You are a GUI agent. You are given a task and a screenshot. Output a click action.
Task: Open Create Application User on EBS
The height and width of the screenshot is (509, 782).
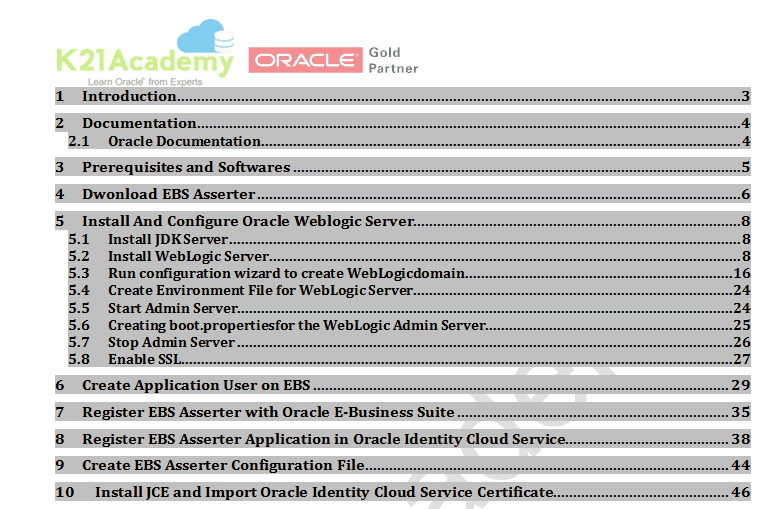(x=196, y=385)
